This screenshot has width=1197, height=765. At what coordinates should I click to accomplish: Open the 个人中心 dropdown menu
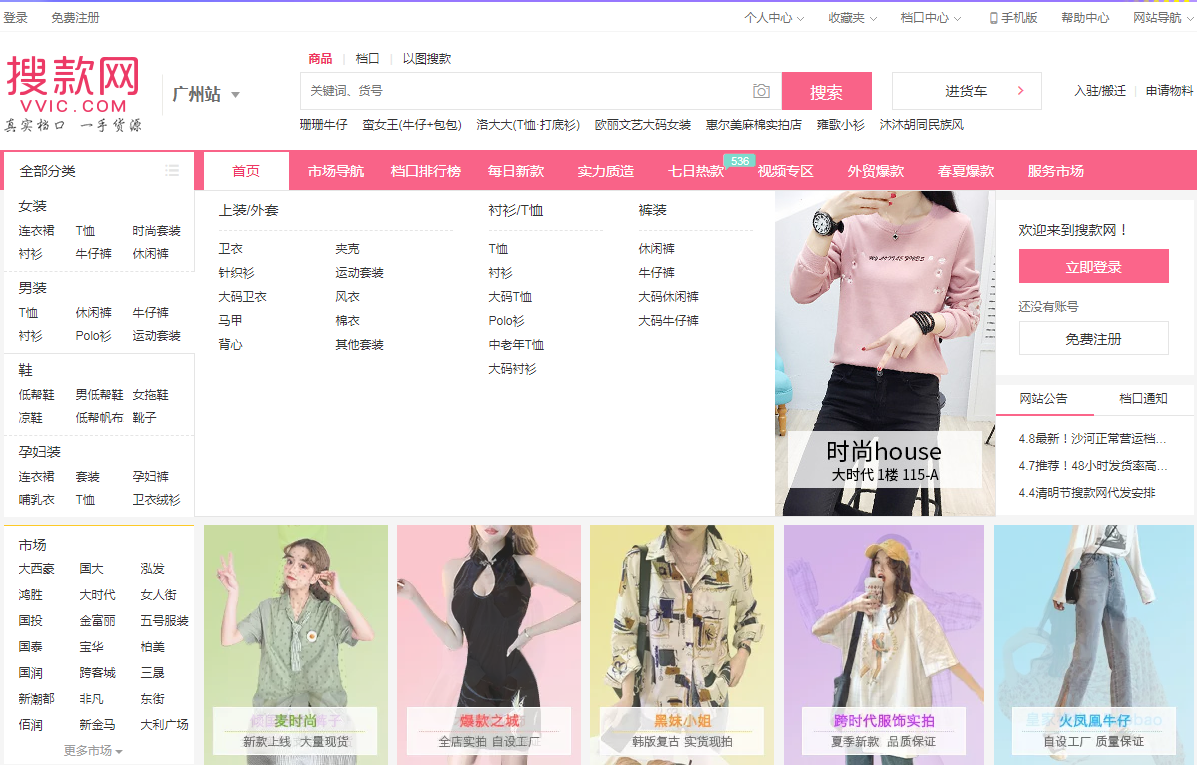tap(775, 18)
